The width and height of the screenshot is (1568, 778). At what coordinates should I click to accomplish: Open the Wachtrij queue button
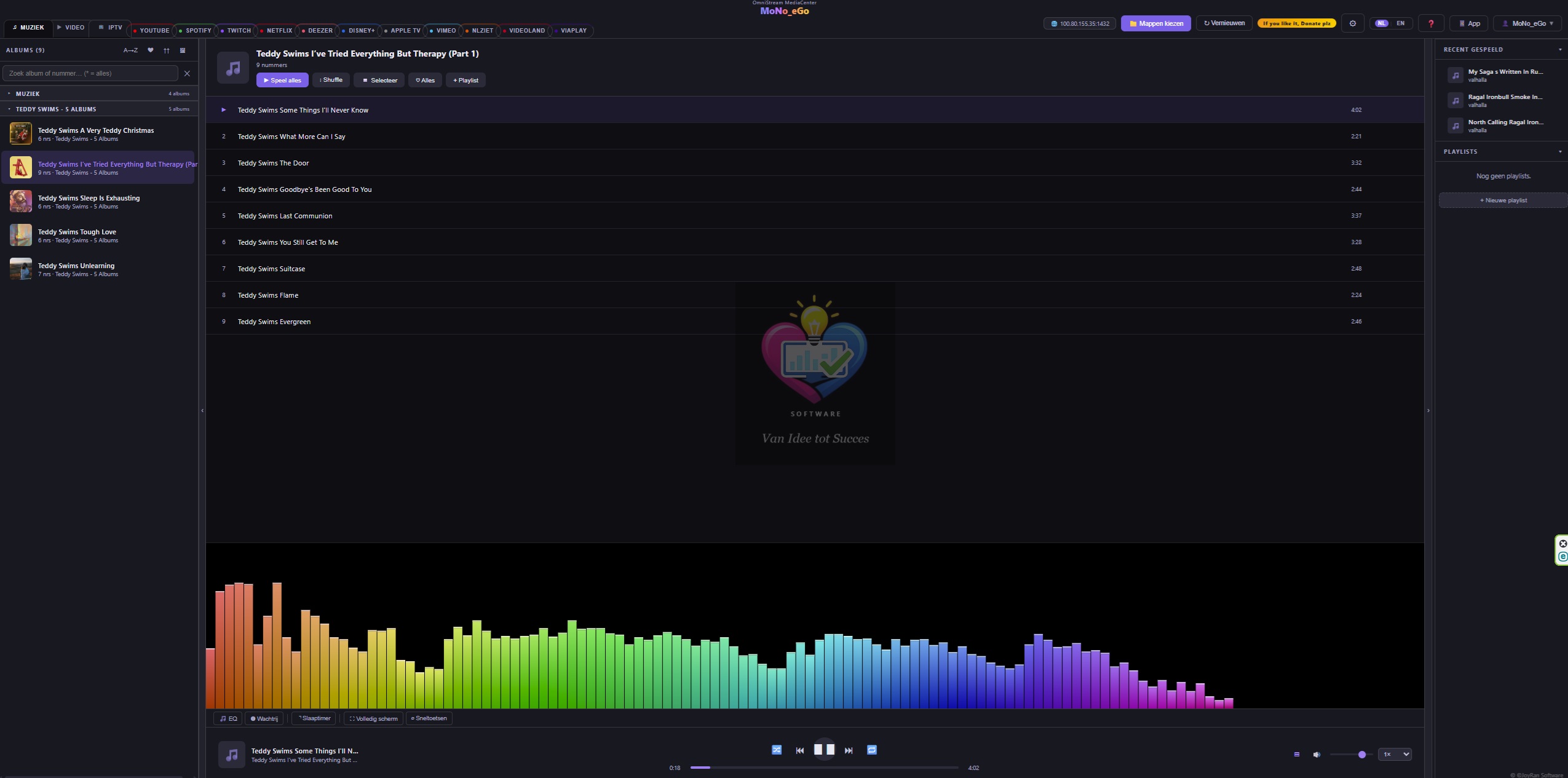264,718
